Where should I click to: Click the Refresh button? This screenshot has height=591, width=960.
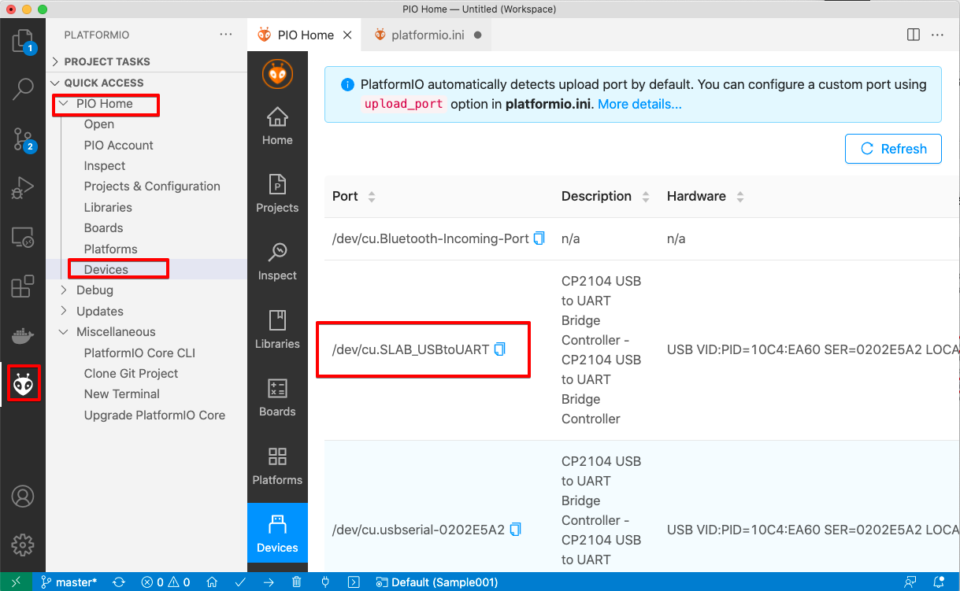coord(893,149)
